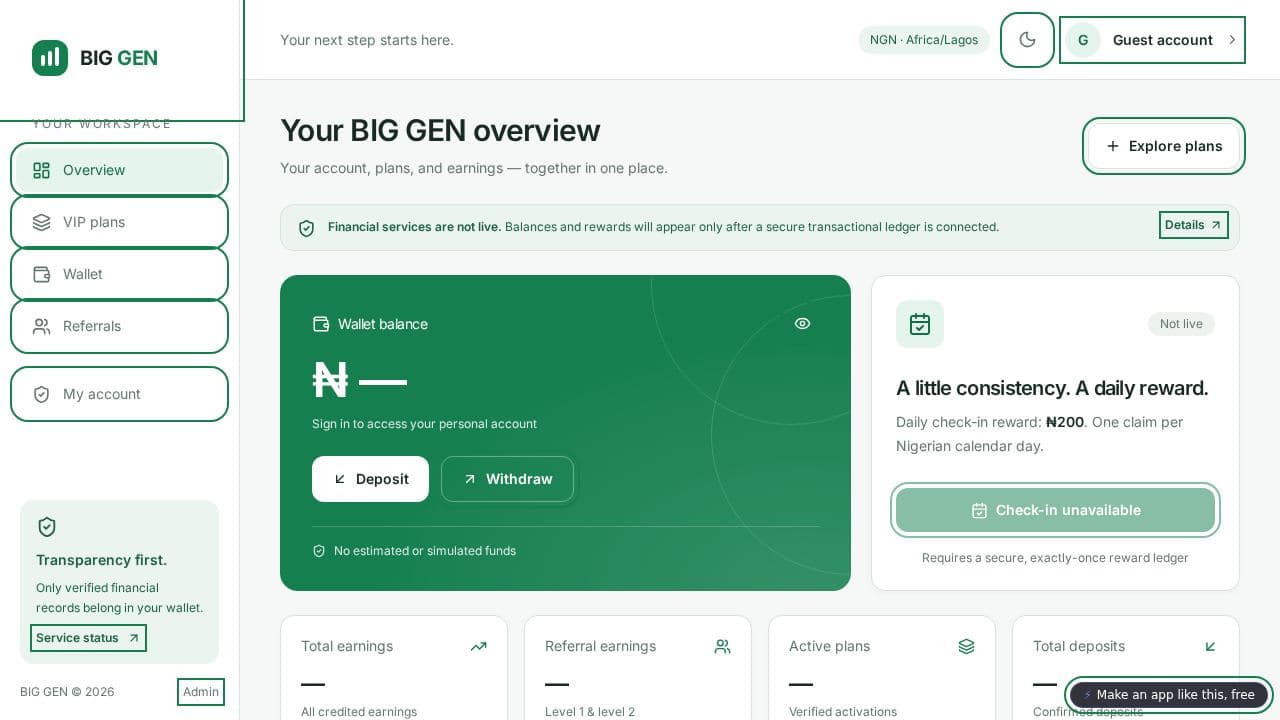Click the ₦200 reward amount text

click(1065, 422)
